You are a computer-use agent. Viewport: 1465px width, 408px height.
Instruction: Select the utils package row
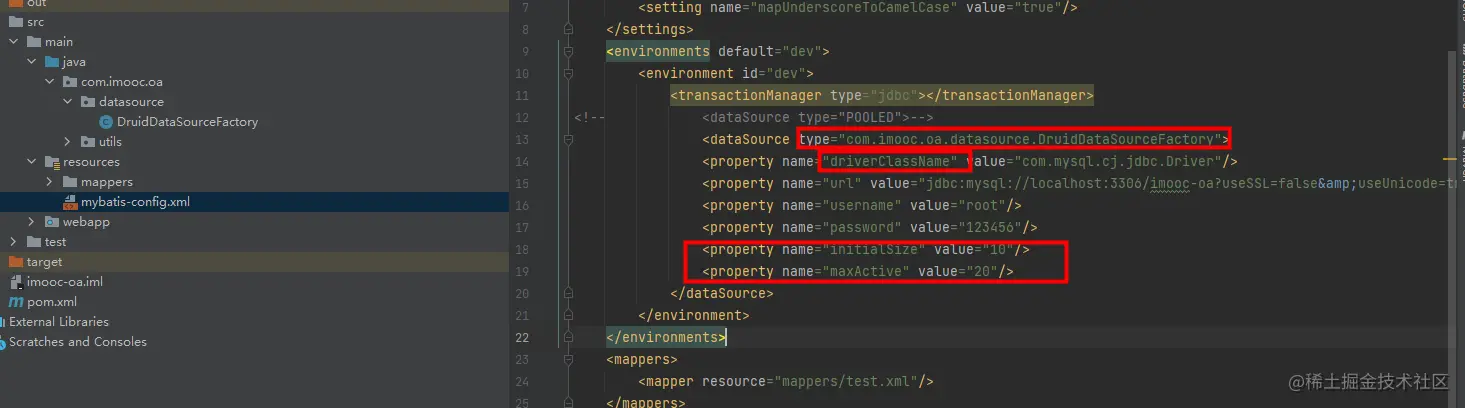click(254, 142)
